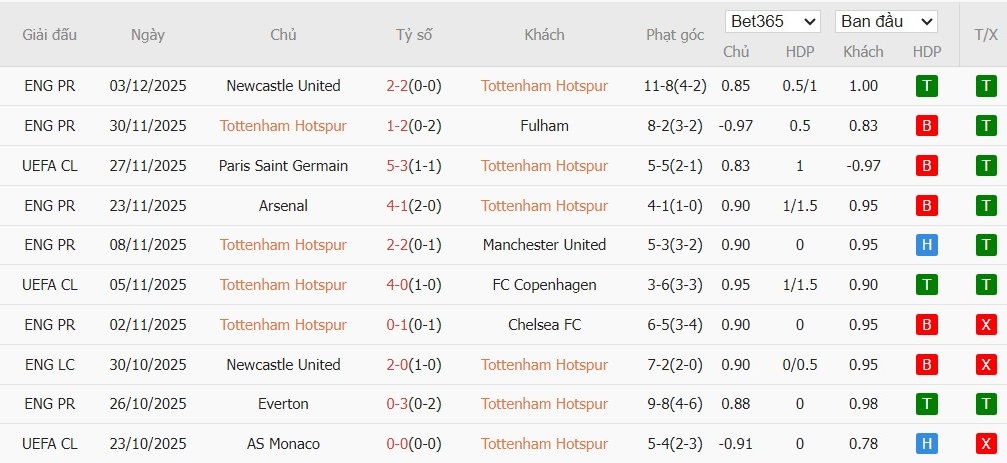Click the red B HDP badge for Fulham match

(x=926, y=126)
